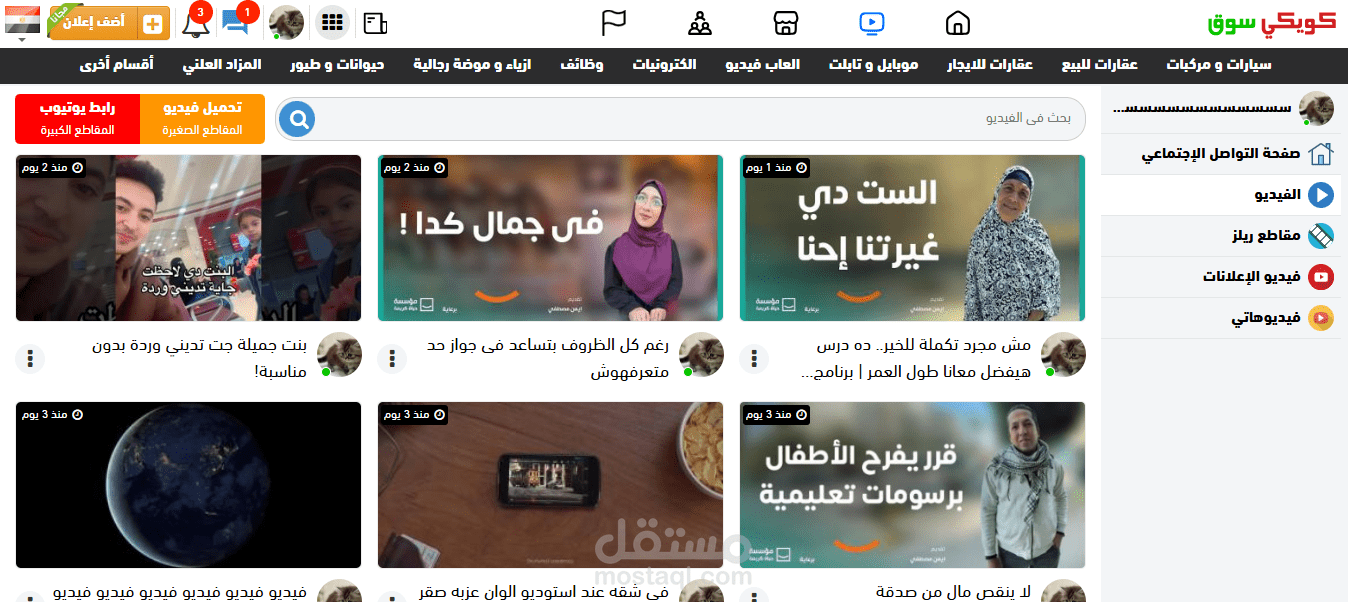Open الكترونيات category
This screenshot has height=602, width=1348.
point(664,65)
